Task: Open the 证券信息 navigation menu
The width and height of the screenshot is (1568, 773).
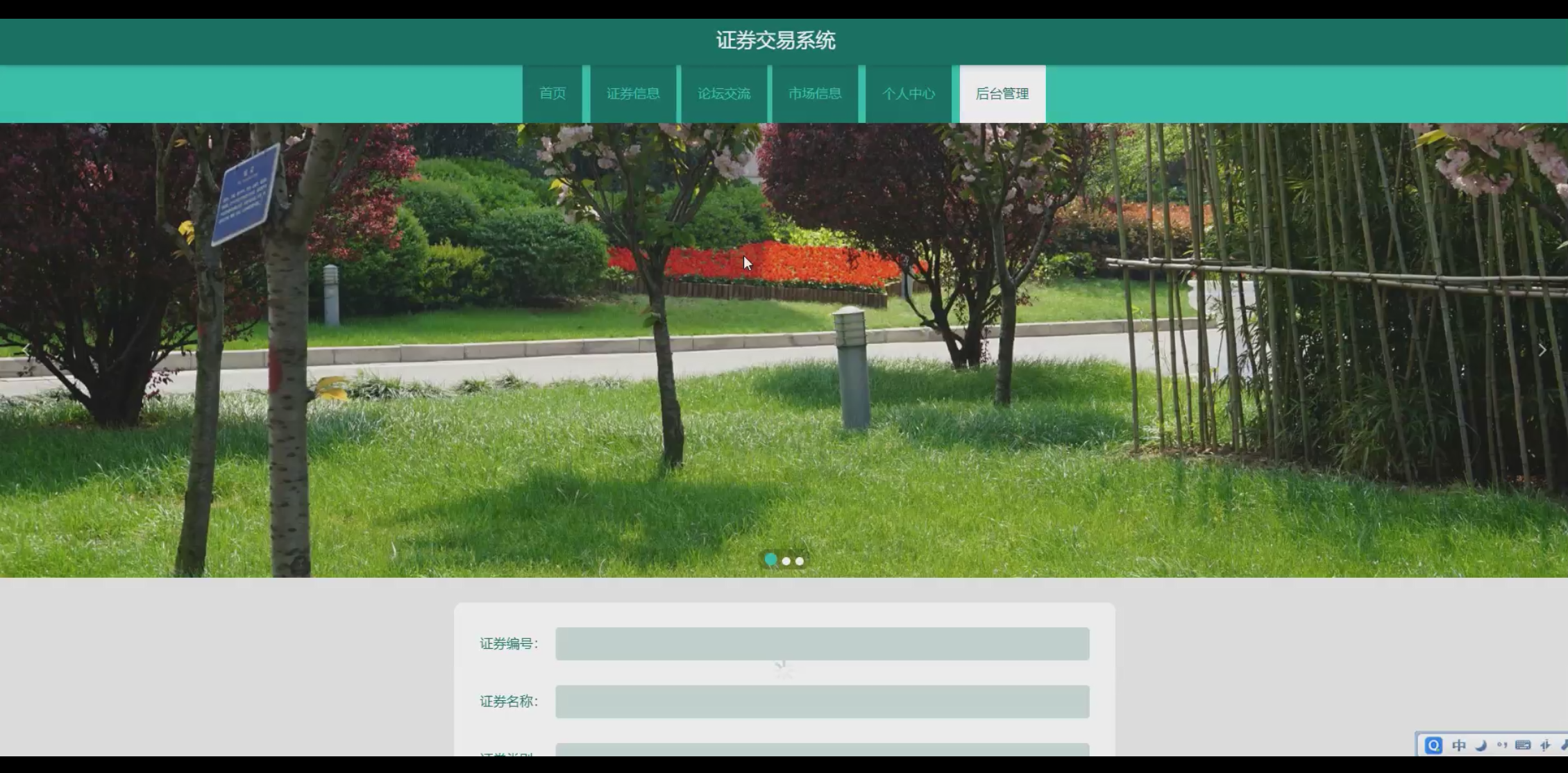Action: (633, 93)
